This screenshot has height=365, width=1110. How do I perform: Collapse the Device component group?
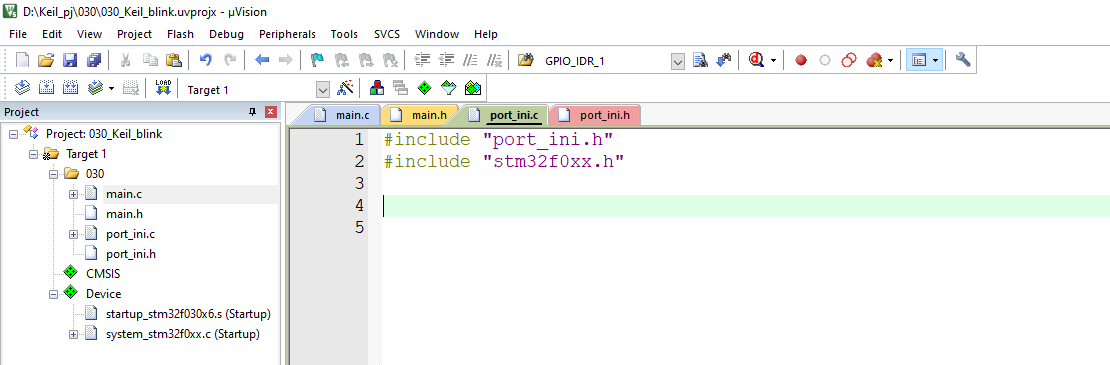pyautogui.click(x=52, y=294)
